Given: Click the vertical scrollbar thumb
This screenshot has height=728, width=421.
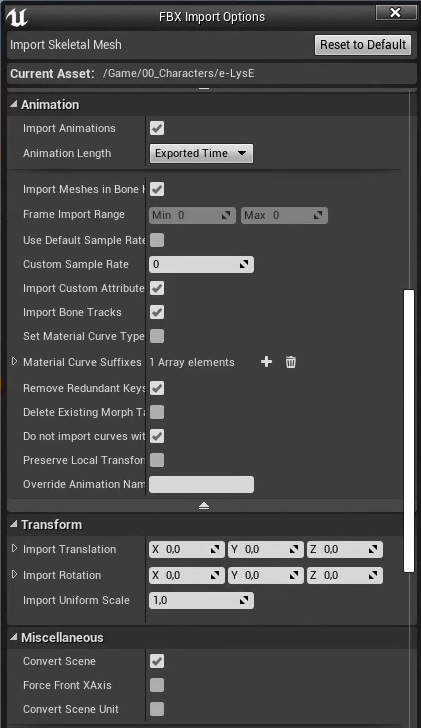Looking at the screenshot, I should tap(408, 431).
